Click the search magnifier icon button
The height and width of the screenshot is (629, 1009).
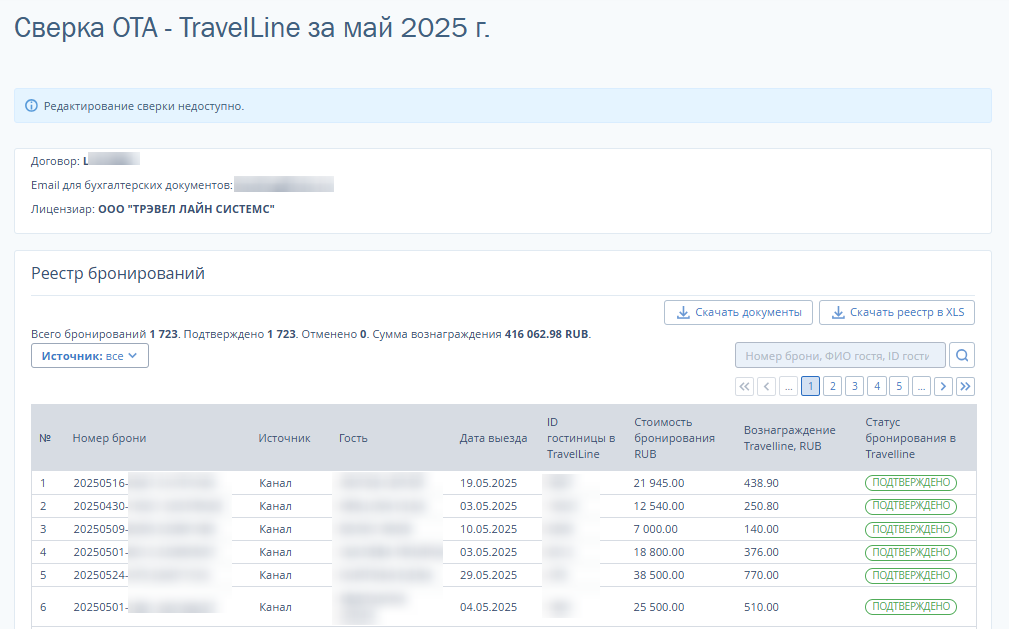click(962, 355)
